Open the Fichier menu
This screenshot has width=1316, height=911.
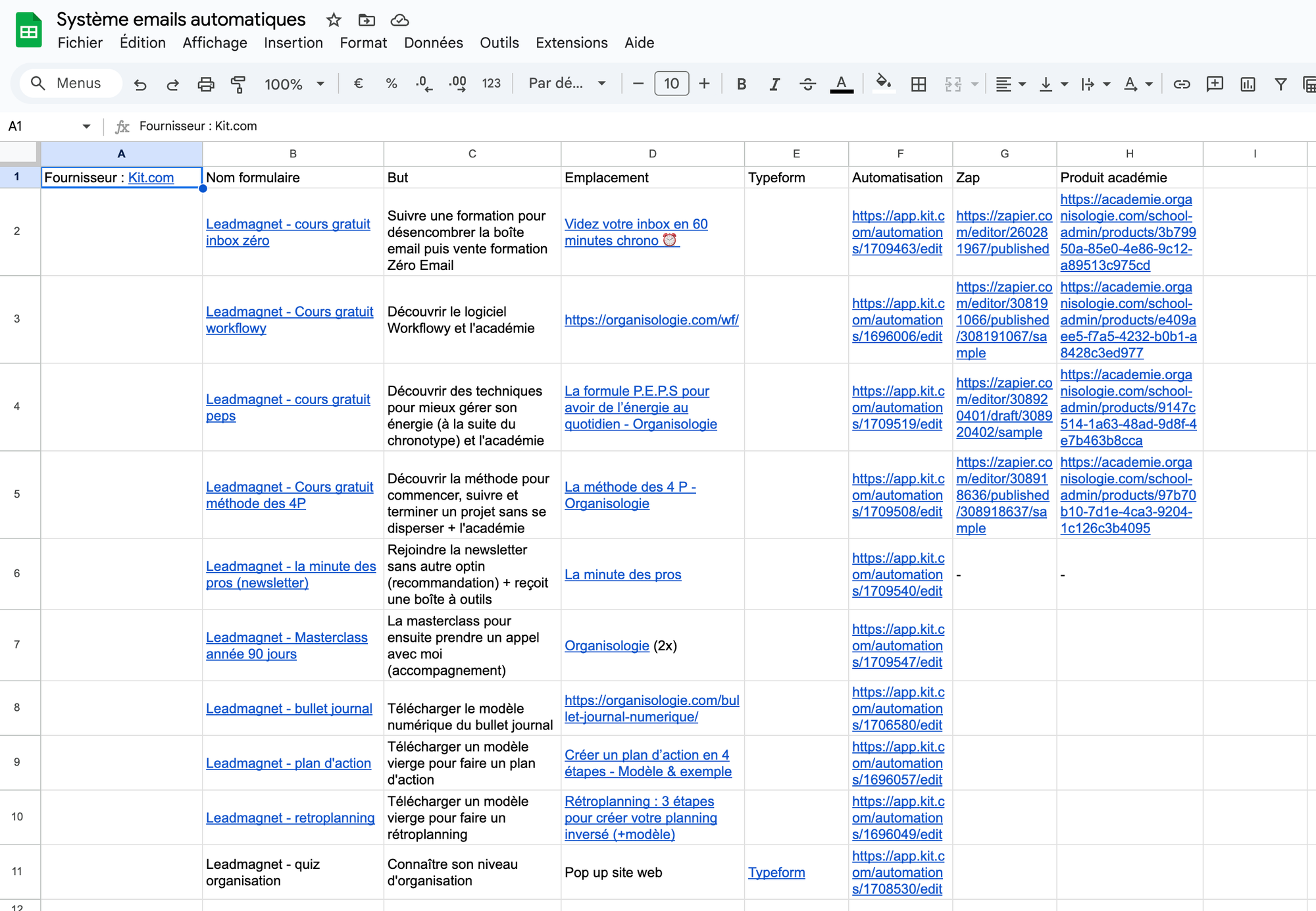click(80, 43)
